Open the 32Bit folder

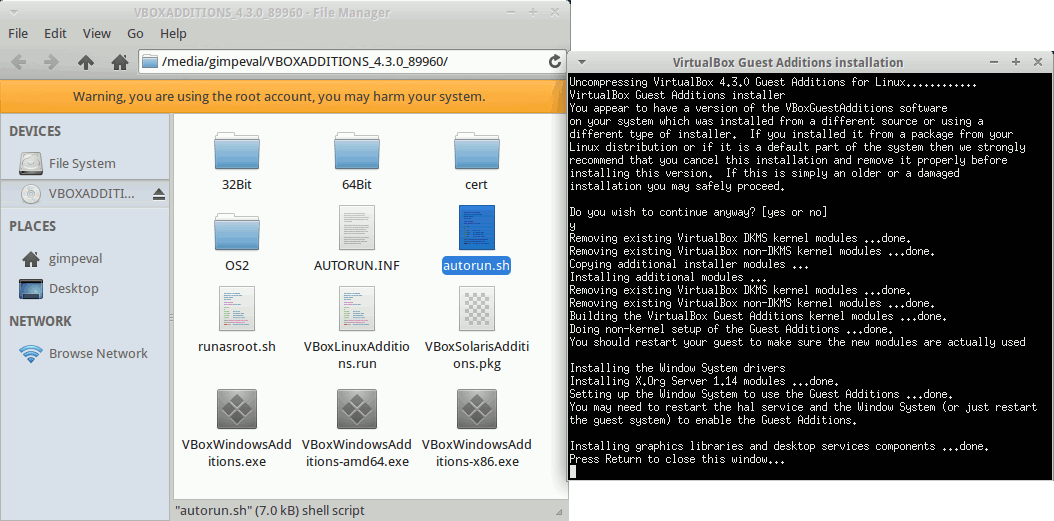pyautogui.click(x=237, y=151)
